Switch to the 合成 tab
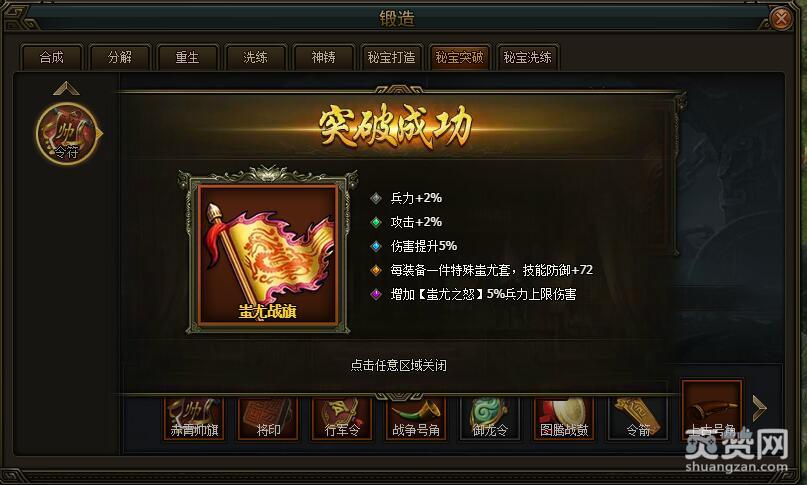This screenshot has height=485, width=807. pyautogui.click(x=51, y=57)
